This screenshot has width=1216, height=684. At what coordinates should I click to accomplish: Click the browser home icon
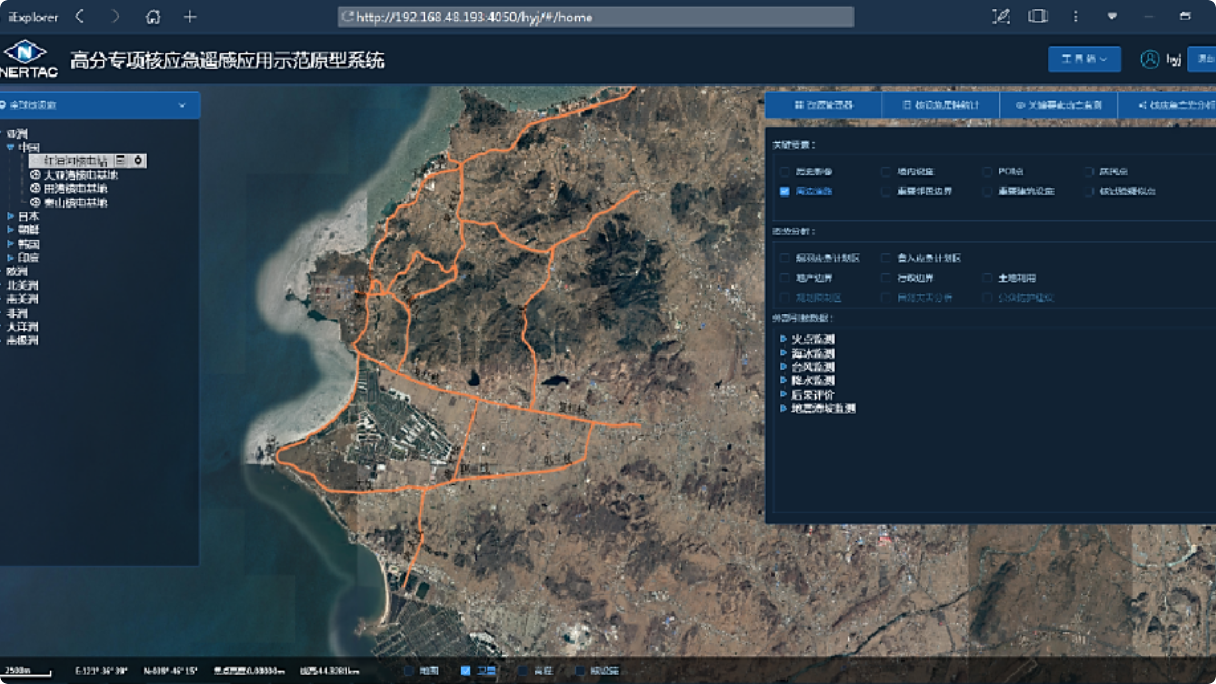tap(153, 16)
